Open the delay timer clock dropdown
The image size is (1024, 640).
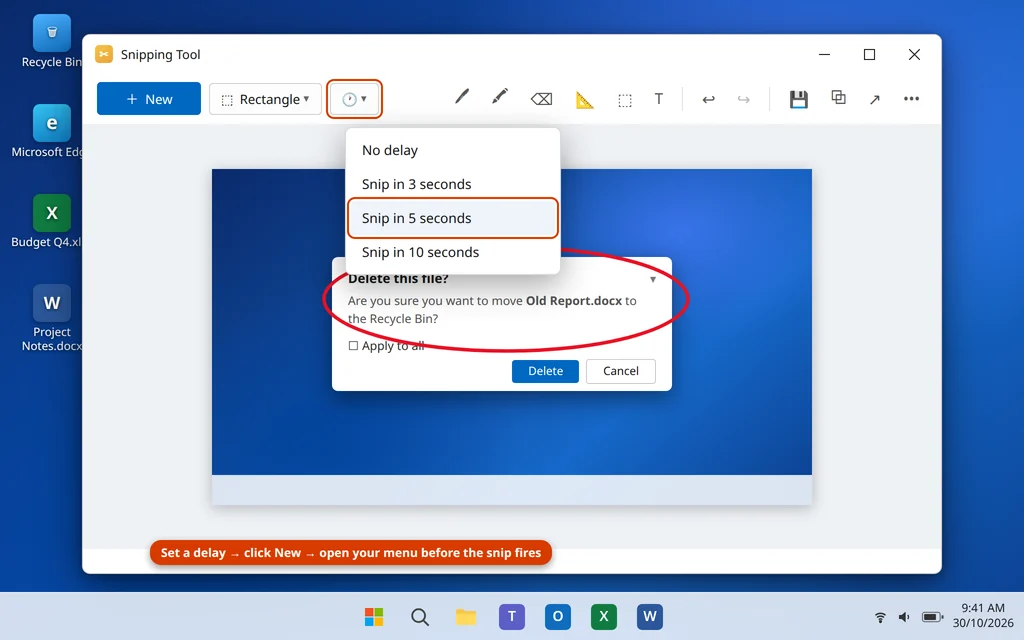pos(354,99)
